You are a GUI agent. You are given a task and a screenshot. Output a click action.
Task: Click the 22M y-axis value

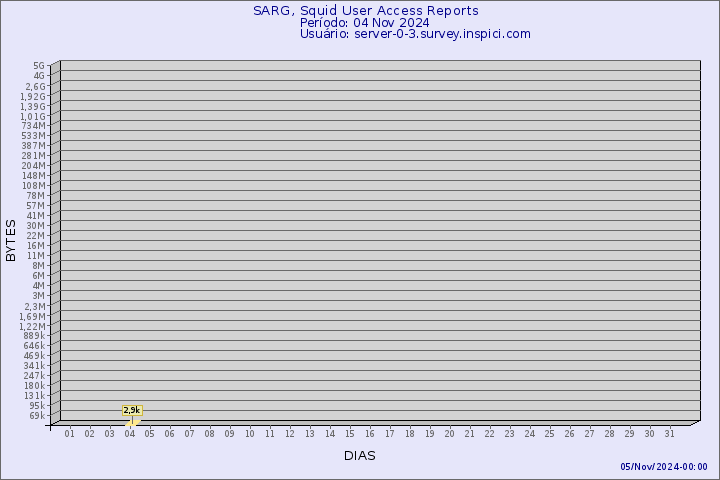[x=36, y=236]
